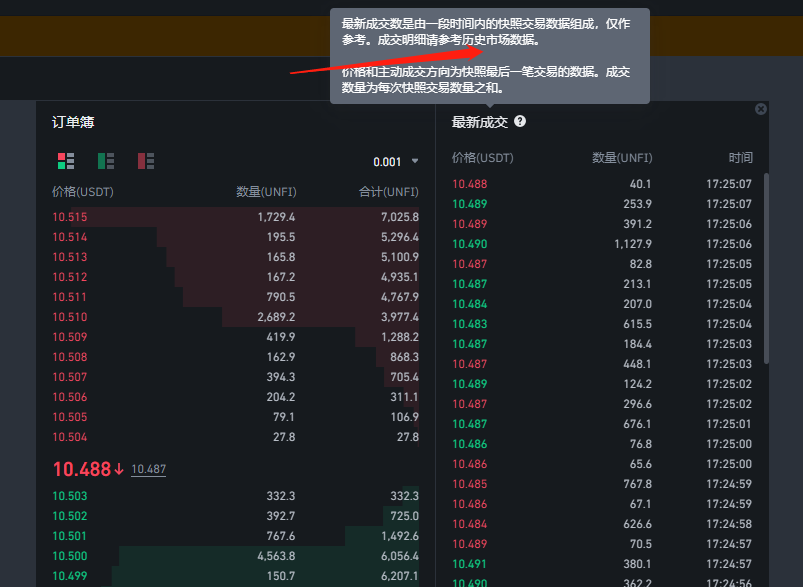This screenshot has height=587, width=803.
Task: Choose the 10.503 top bid price
Action: point(70,496)
